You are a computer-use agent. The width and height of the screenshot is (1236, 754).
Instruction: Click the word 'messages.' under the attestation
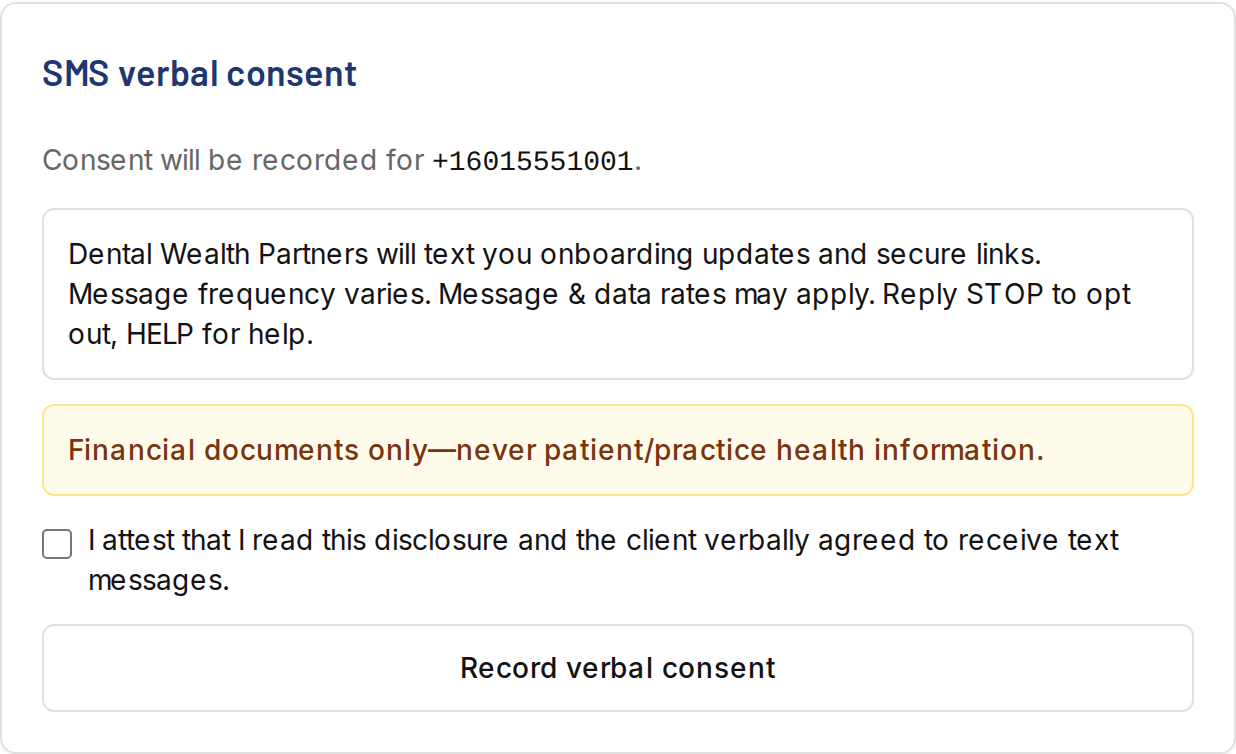pos(159,581)
